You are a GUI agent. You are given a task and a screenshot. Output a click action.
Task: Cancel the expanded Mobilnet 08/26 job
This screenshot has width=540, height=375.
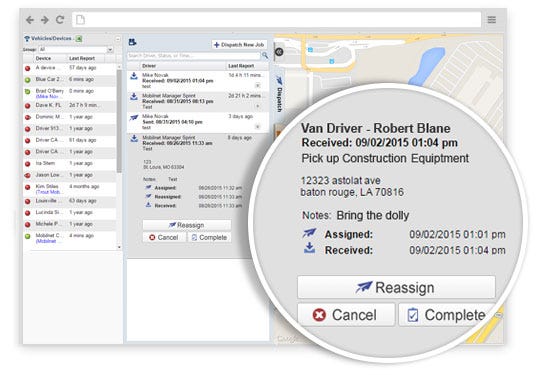pos(164,238)
